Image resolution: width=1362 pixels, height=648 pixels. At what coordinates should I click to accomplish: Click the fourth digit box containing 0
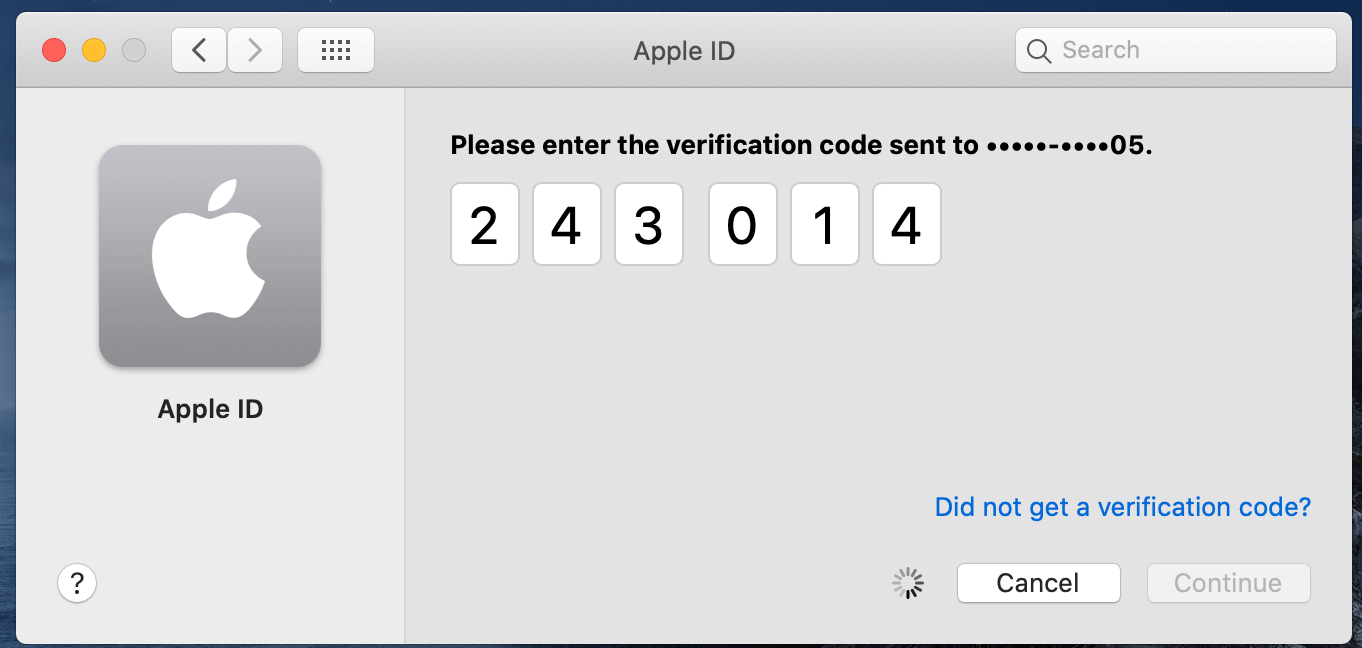click(743, 224)
